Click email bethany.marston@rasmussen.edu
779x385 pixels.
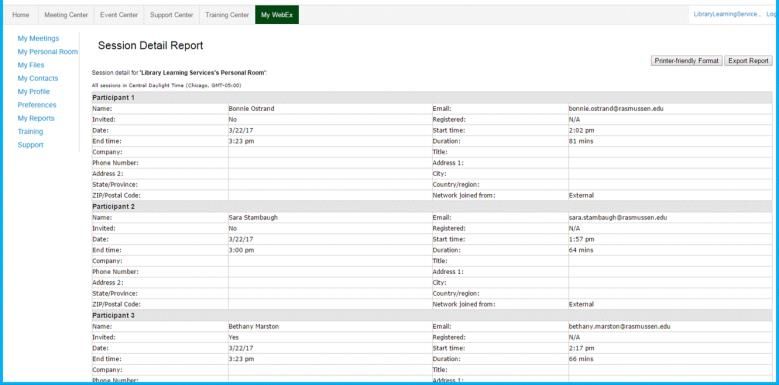(x=620, y=327)
